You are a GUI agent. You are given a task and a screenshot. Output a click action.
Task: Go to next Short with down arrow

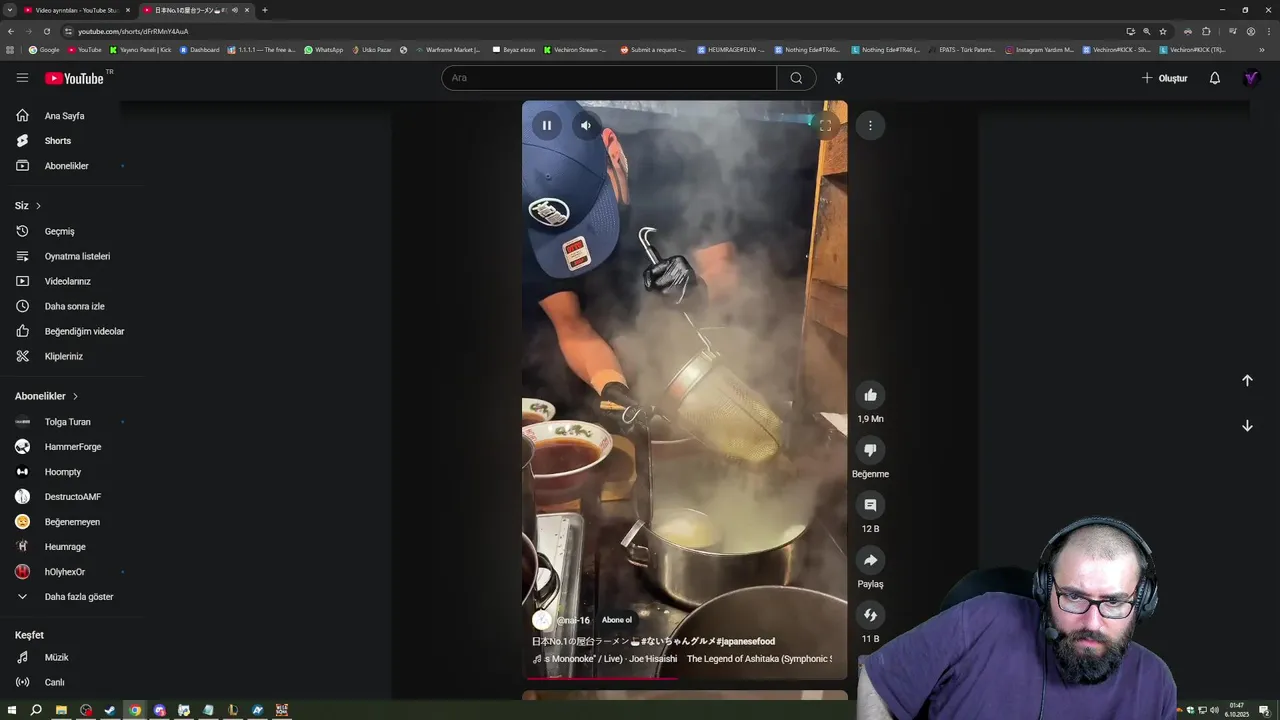pos(1247,426)
